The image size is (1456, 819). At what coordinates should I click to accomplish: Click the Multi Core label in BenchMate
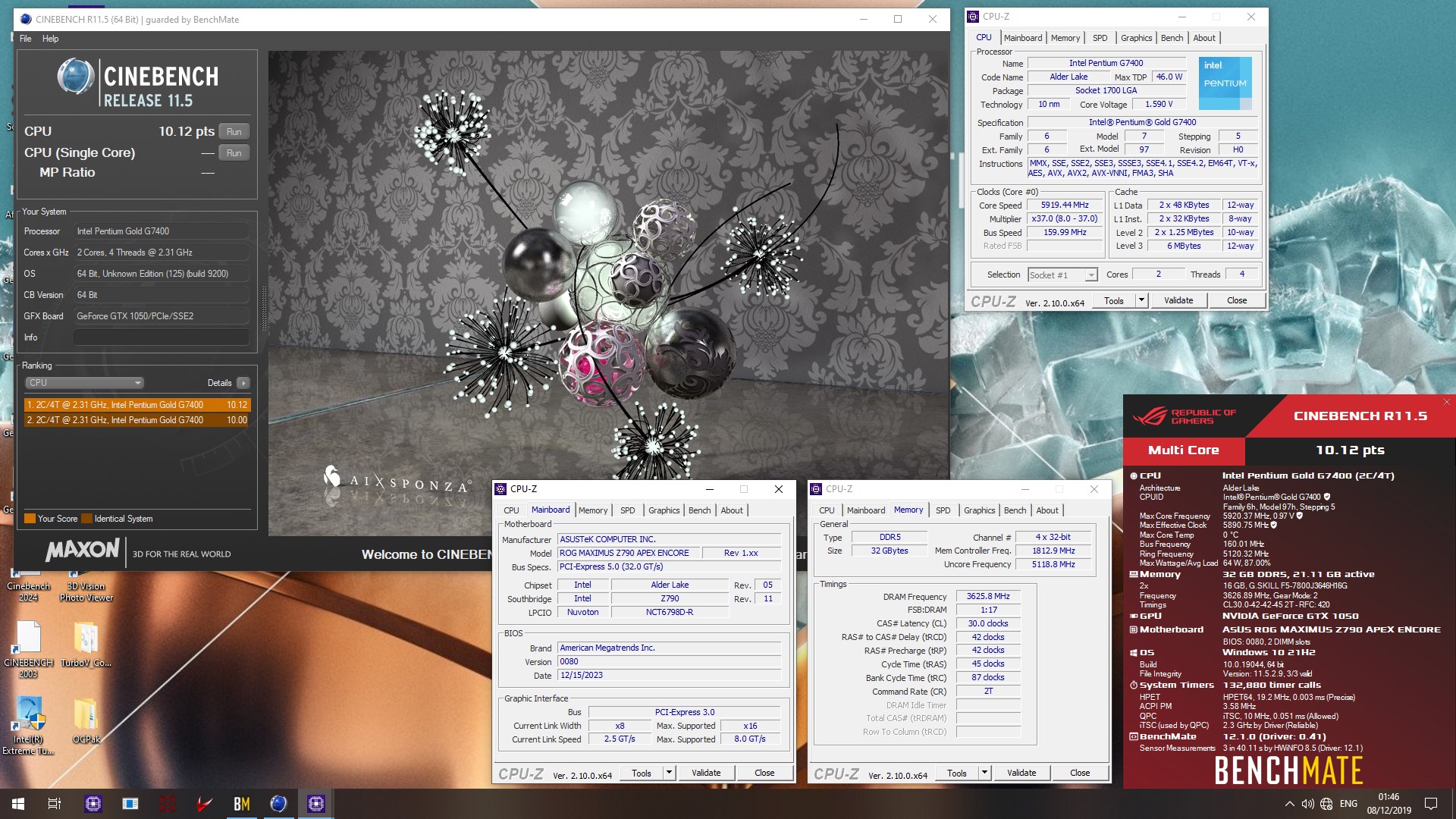(1183, 450)
